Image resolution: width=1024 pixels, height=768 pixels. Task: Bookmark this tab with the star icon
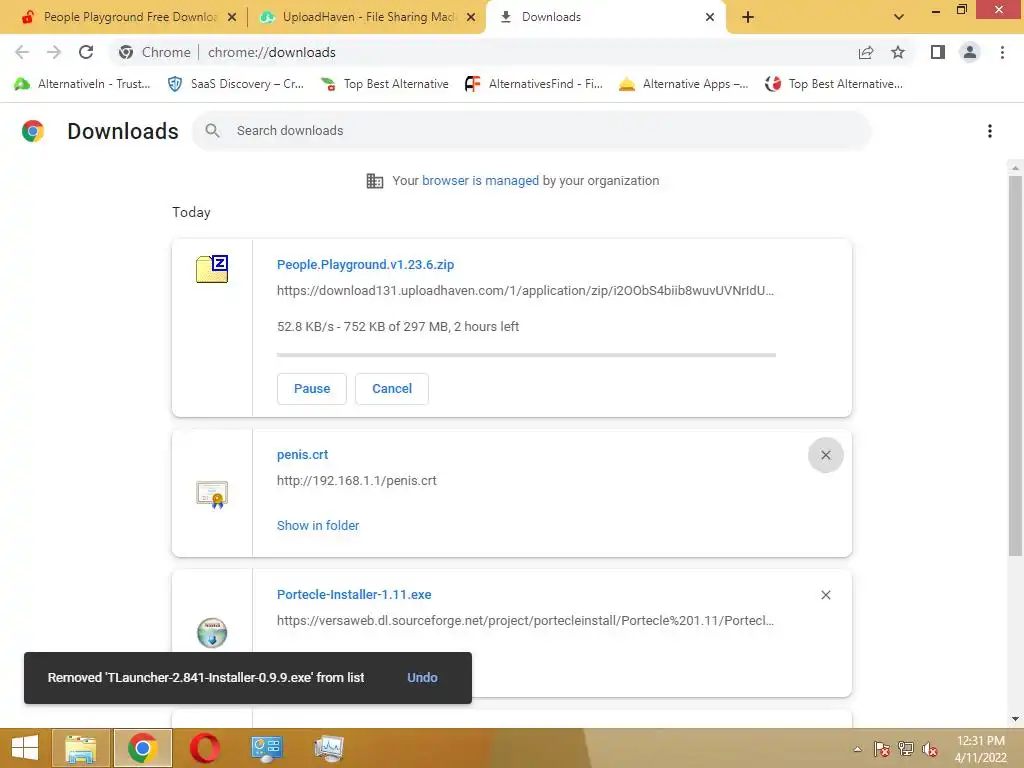898,52
